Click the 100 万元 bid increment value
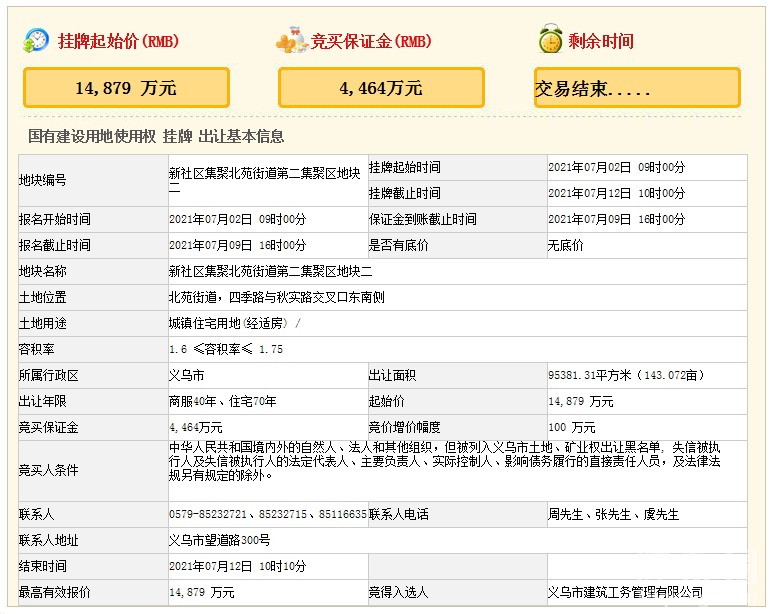 point(572,427)
